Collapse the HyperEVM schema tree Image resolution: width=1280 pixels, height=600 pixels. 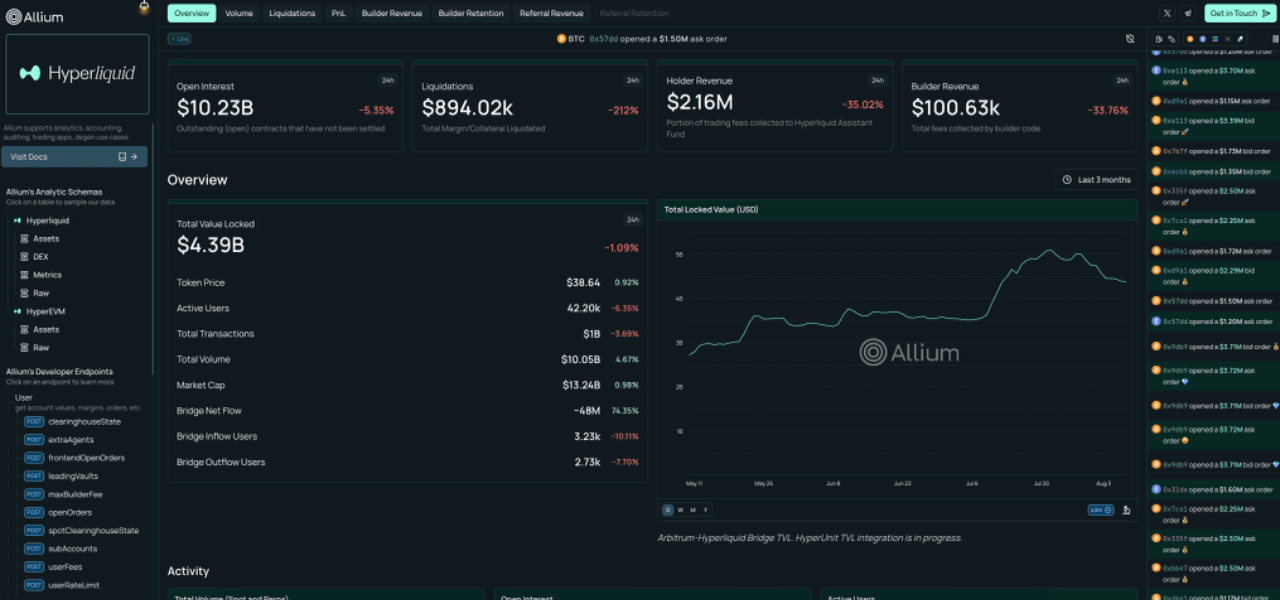click(17, 311)
